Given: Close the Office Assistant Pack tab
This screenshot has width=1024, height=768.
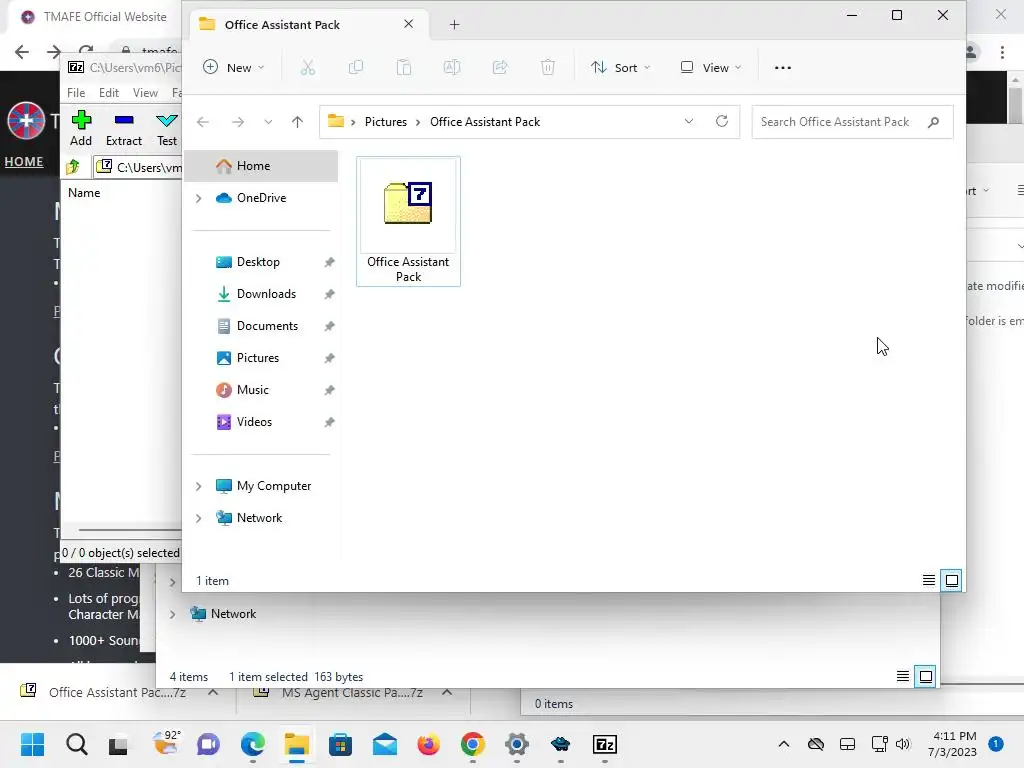Looking at the screenshot, I should coord(408,24).
